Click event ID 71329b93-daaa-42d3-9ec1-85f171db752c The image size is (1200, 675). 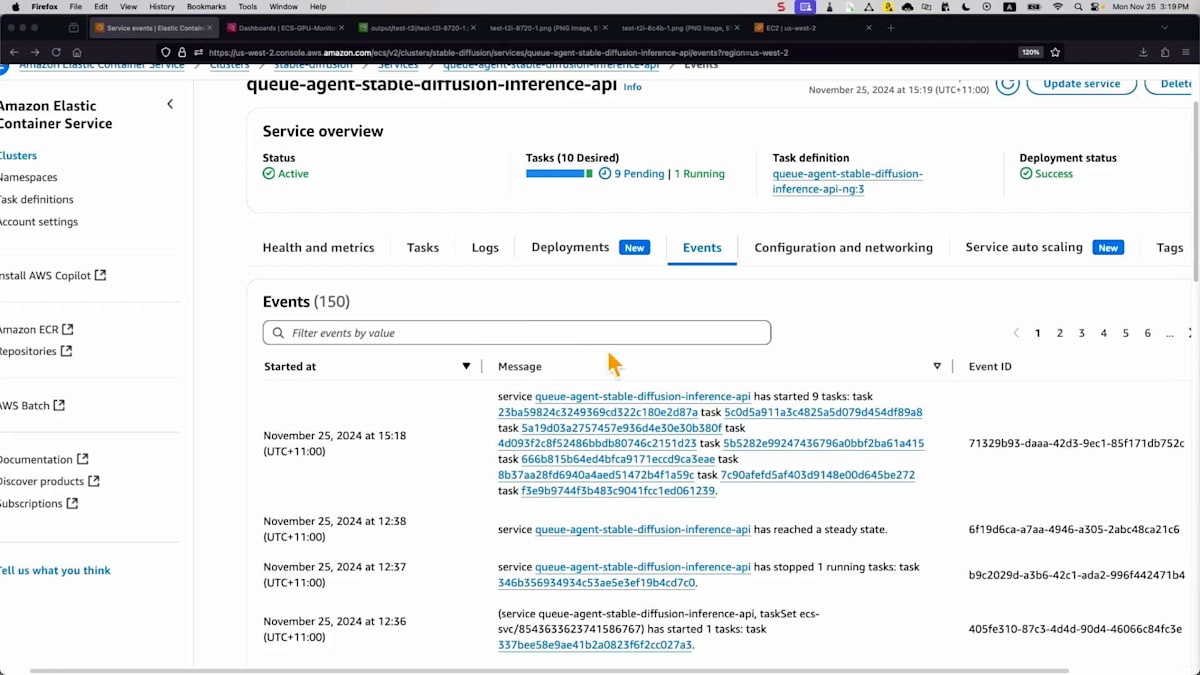point(1076,443)
